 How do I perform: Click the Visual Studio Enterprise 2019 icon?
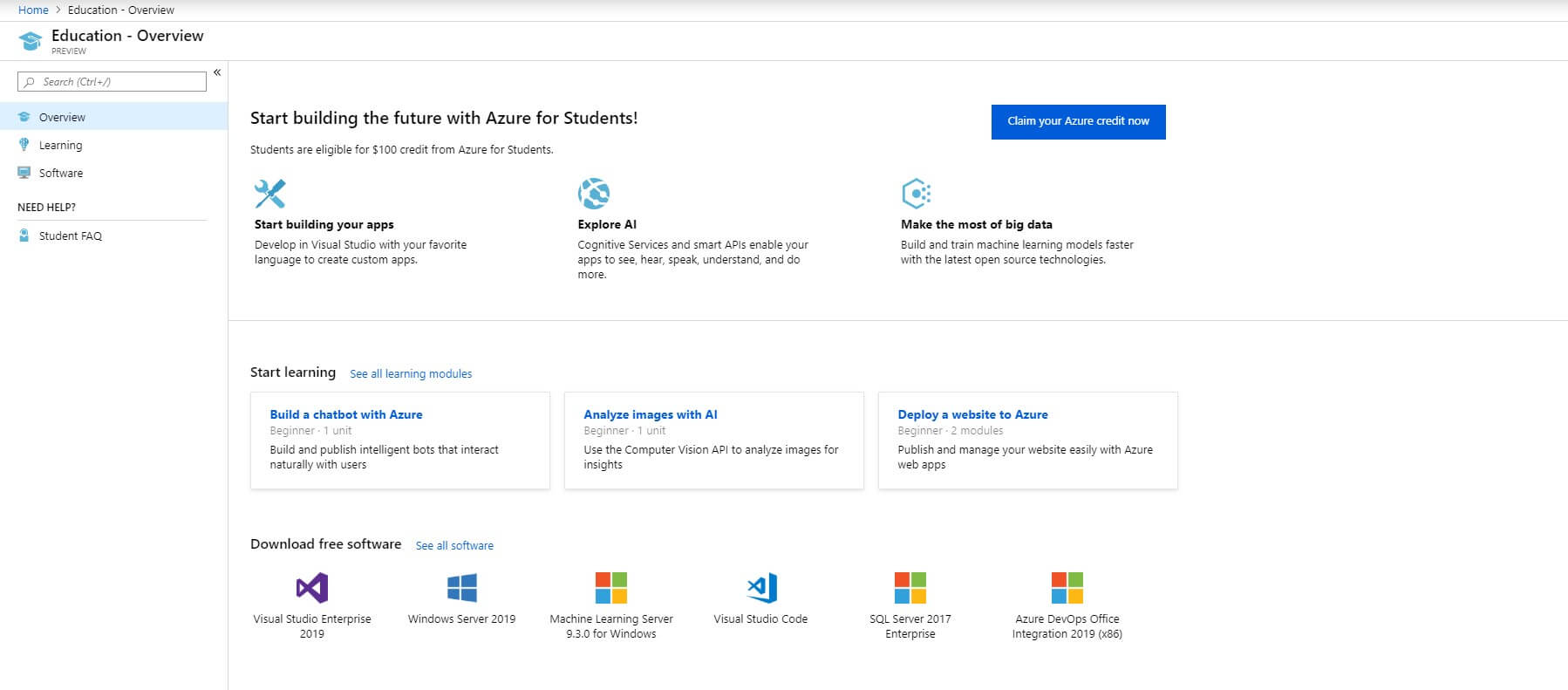[312, 588]
